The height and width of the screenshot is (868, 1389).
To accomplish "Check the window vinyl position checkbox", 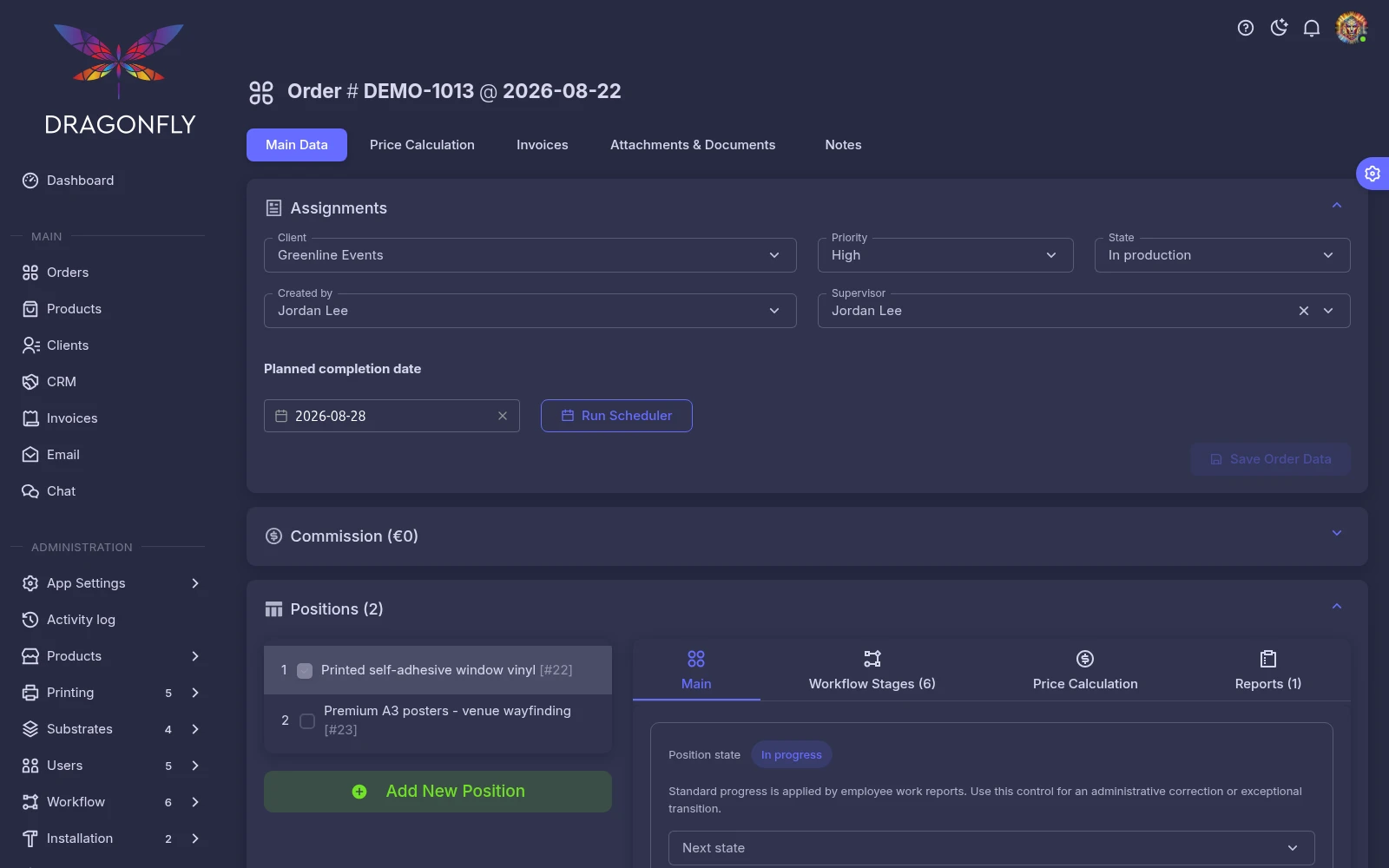I will 305,670.
